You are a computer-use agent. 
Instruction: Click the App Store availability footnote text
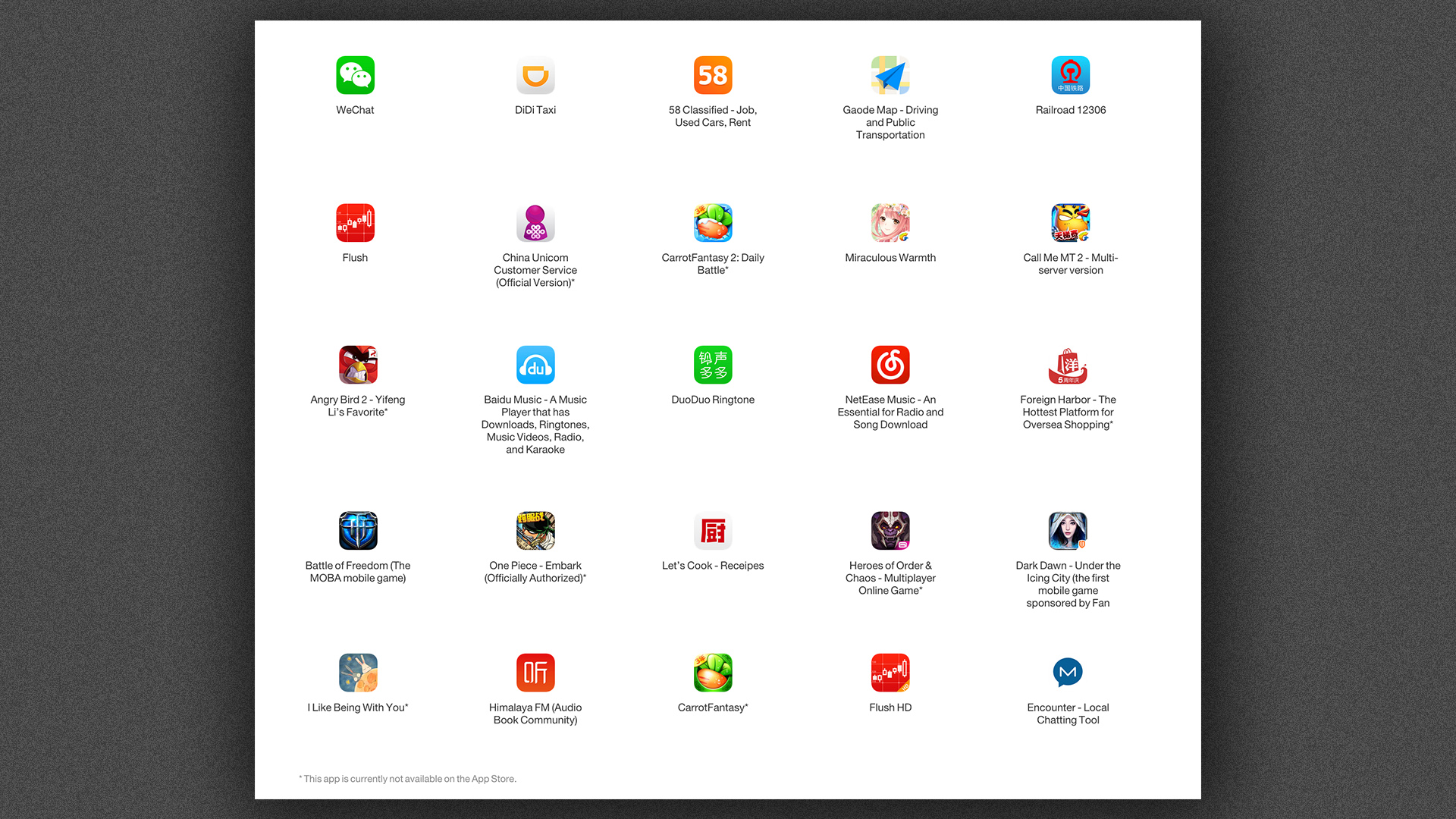(408, 778)
